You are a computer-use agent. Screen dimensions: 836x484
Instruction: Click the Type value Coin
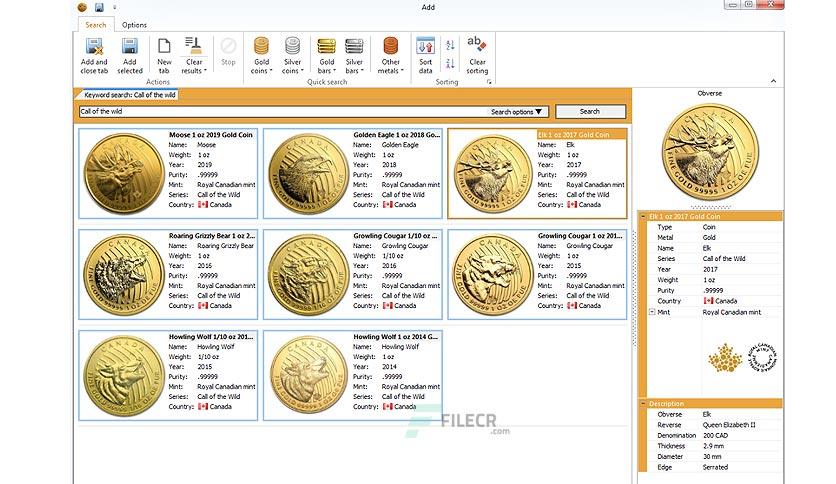(x=709, y=227)
